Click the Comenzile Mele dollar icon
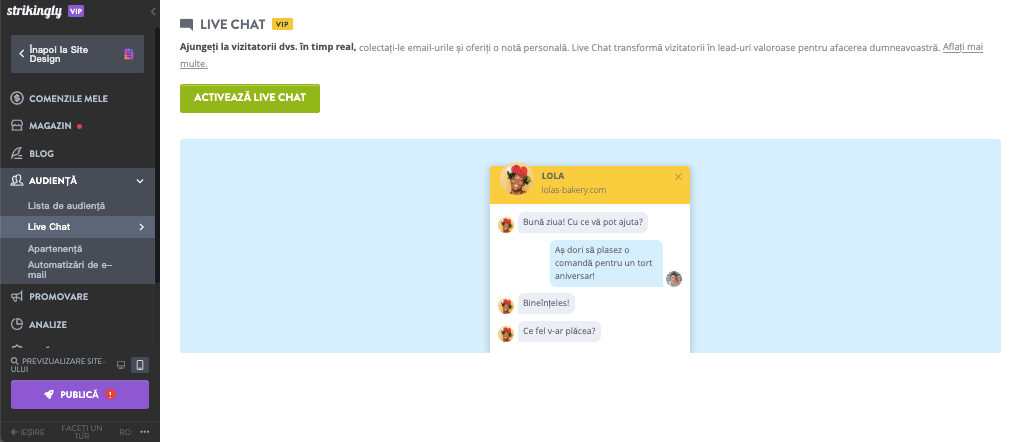This screenshot has width=1018, height=442. click(x=18, y=99)
